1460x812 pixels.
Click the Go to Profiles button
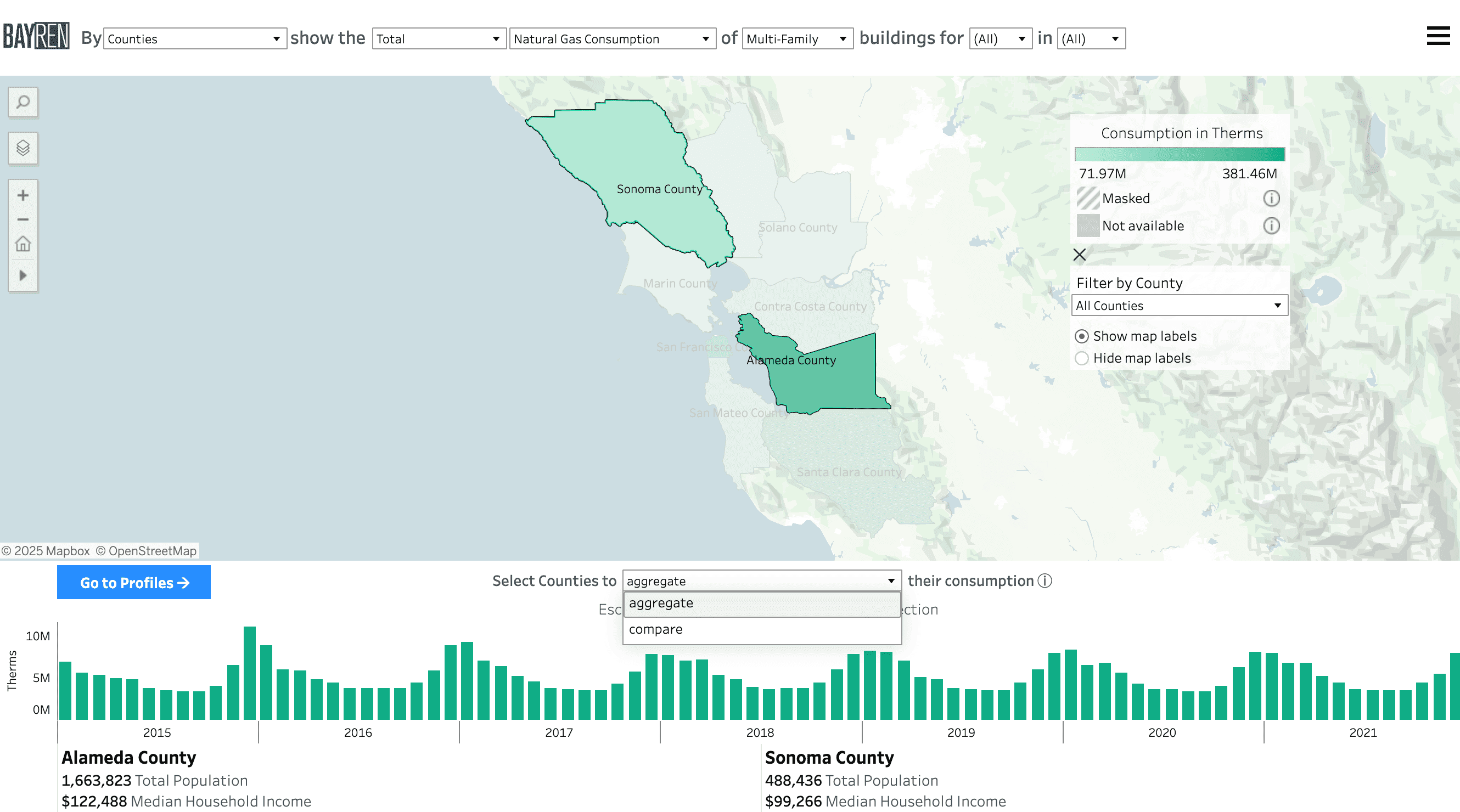click(134, 582)
